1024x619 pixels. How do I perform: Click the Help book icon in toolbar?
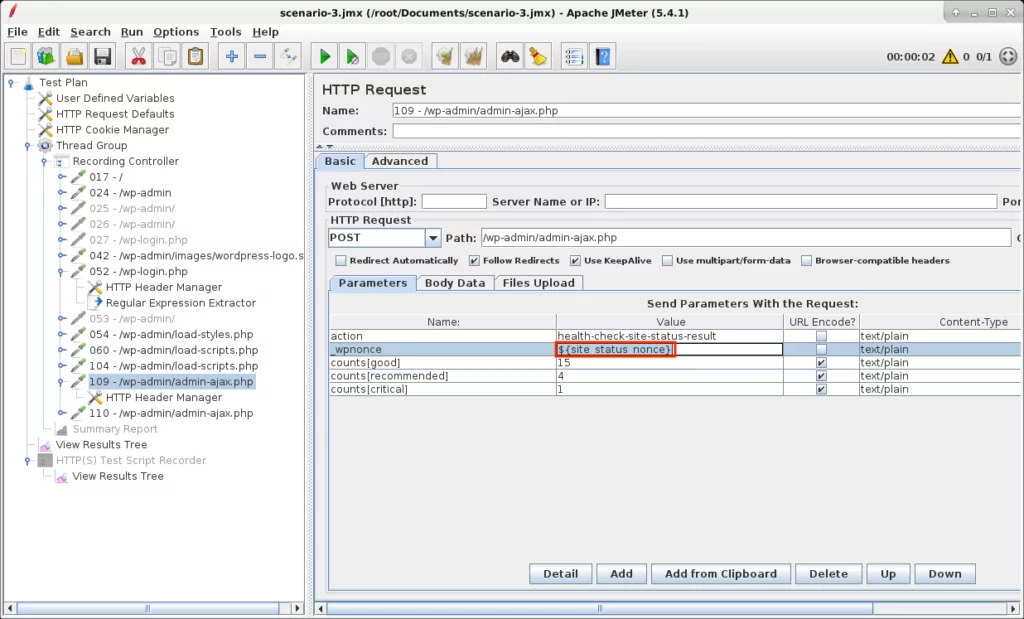point(603,57)
